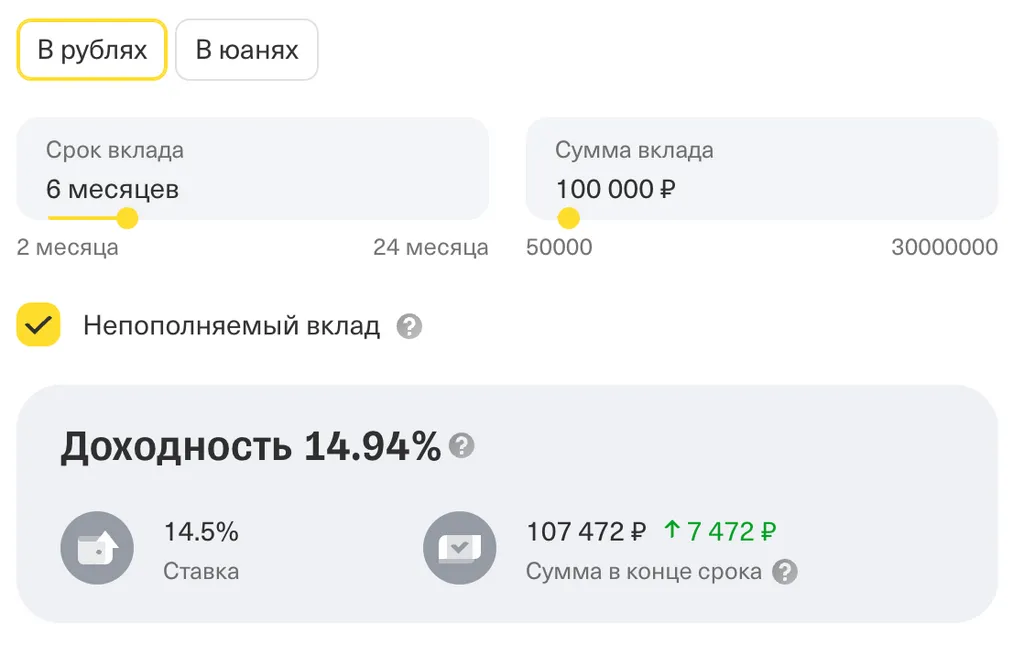The width and height of the screenshot is (1024, 658).
Task: Click the «107 472 ₽» final sum
Action: tap(586, 531)
